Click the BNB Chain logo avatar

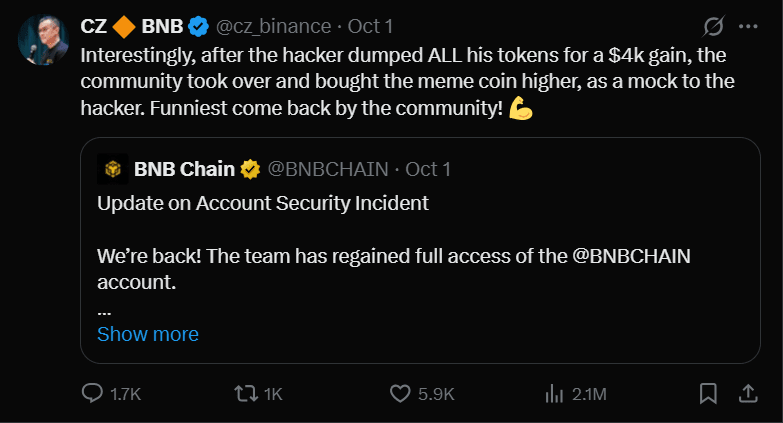pyautogui.click(x=111, y=169)
